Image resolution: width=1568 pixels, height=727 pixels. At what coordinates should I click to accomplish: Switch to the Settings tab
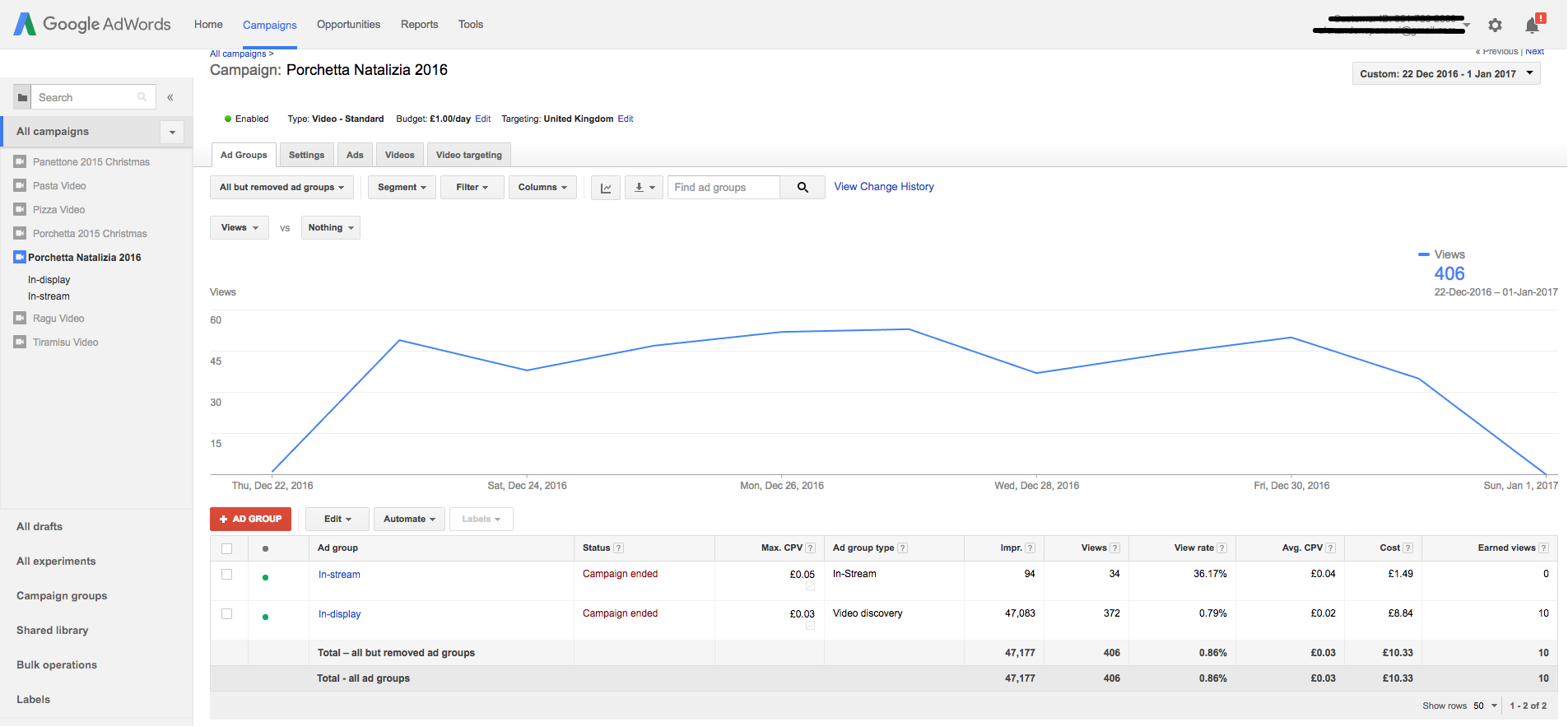(x=306, y=155)
